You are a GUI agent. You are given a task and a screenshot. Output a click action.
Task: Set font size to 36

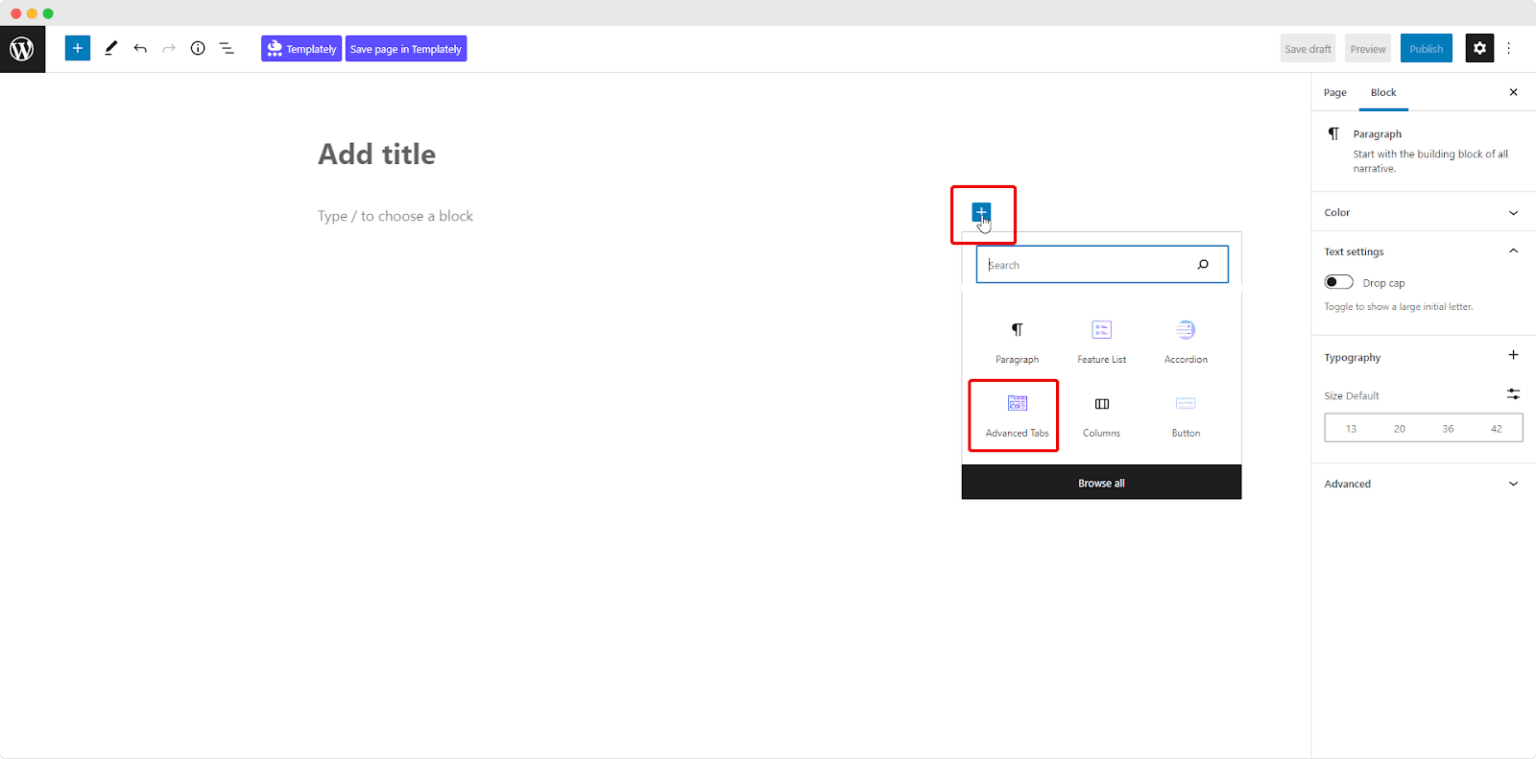pos(1447,428)
